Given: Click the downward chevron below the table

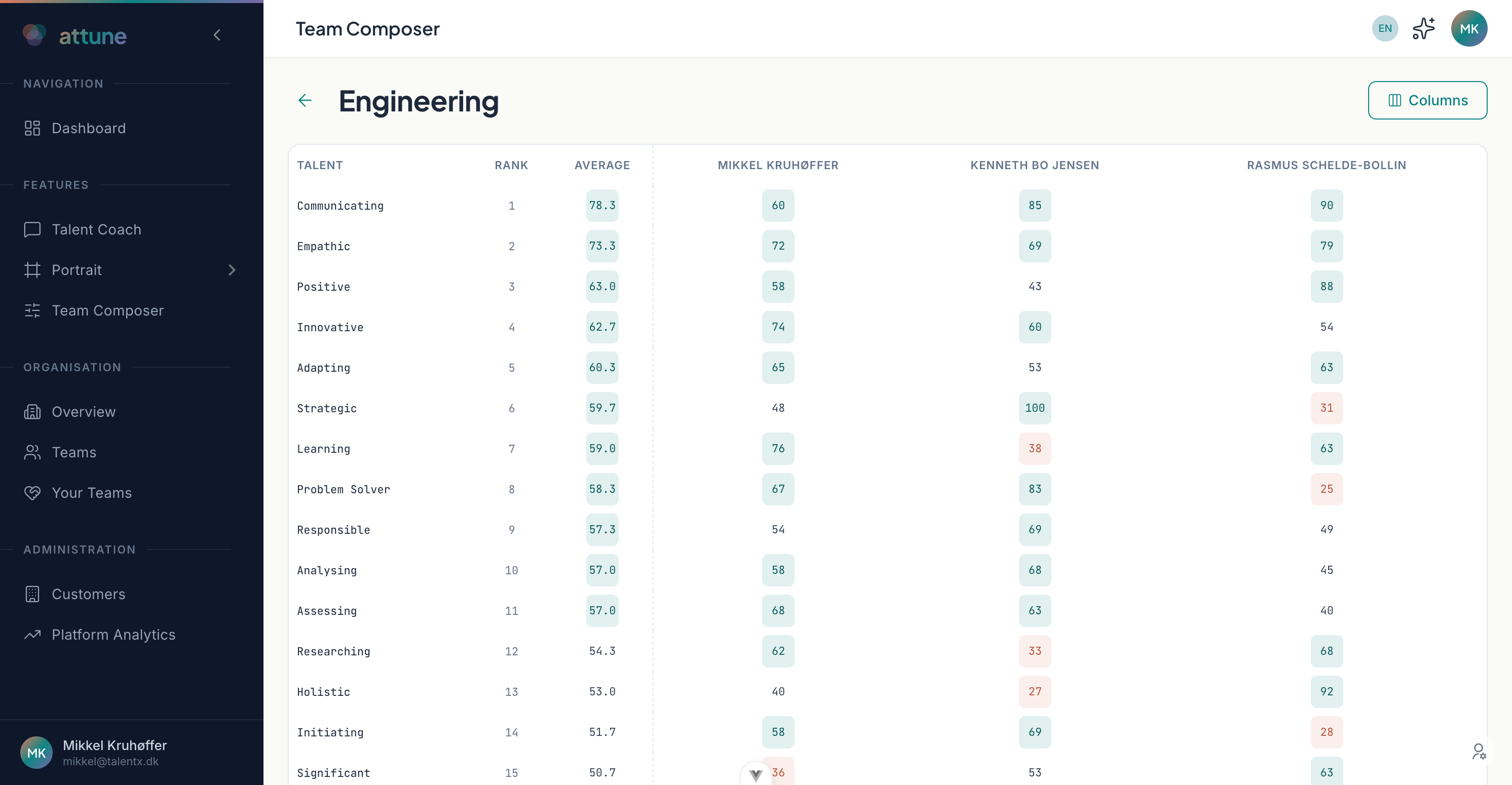Looking at the screenshot, I should [756, 774].
